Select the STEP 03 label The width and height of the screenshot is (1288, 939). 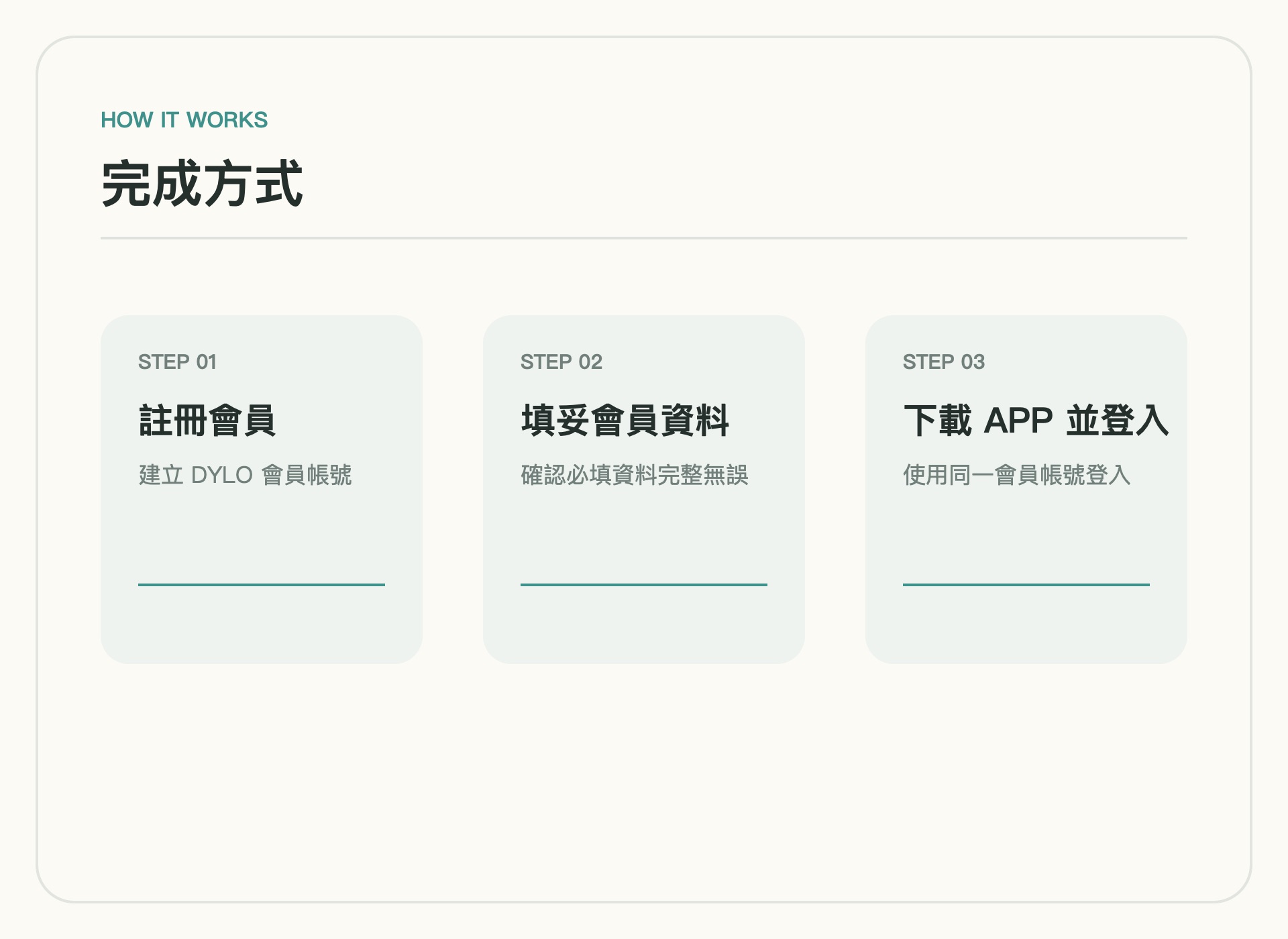click(944, 362)
